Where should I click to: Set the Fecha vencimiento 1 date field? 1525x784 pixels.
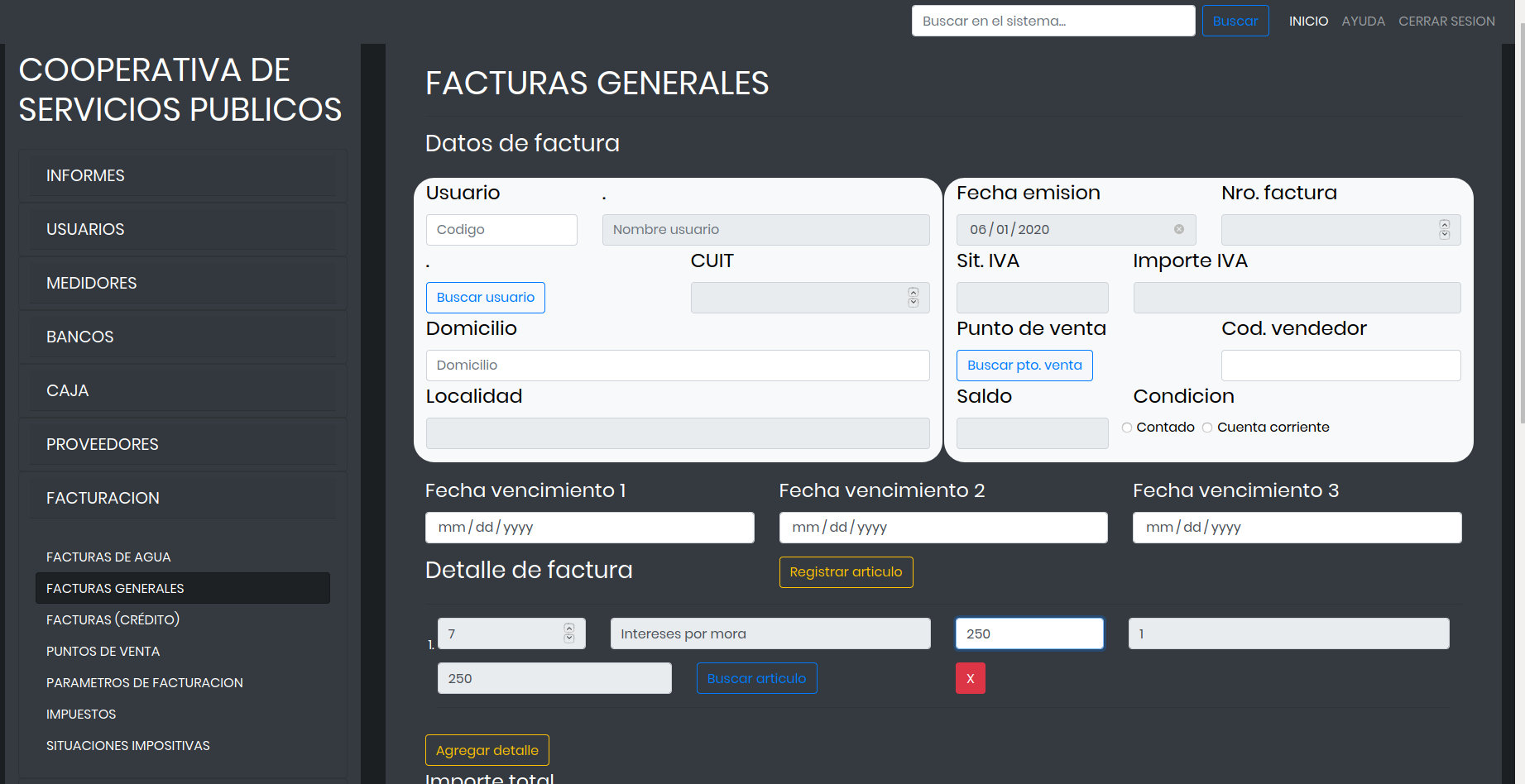[x=590, y=528]
